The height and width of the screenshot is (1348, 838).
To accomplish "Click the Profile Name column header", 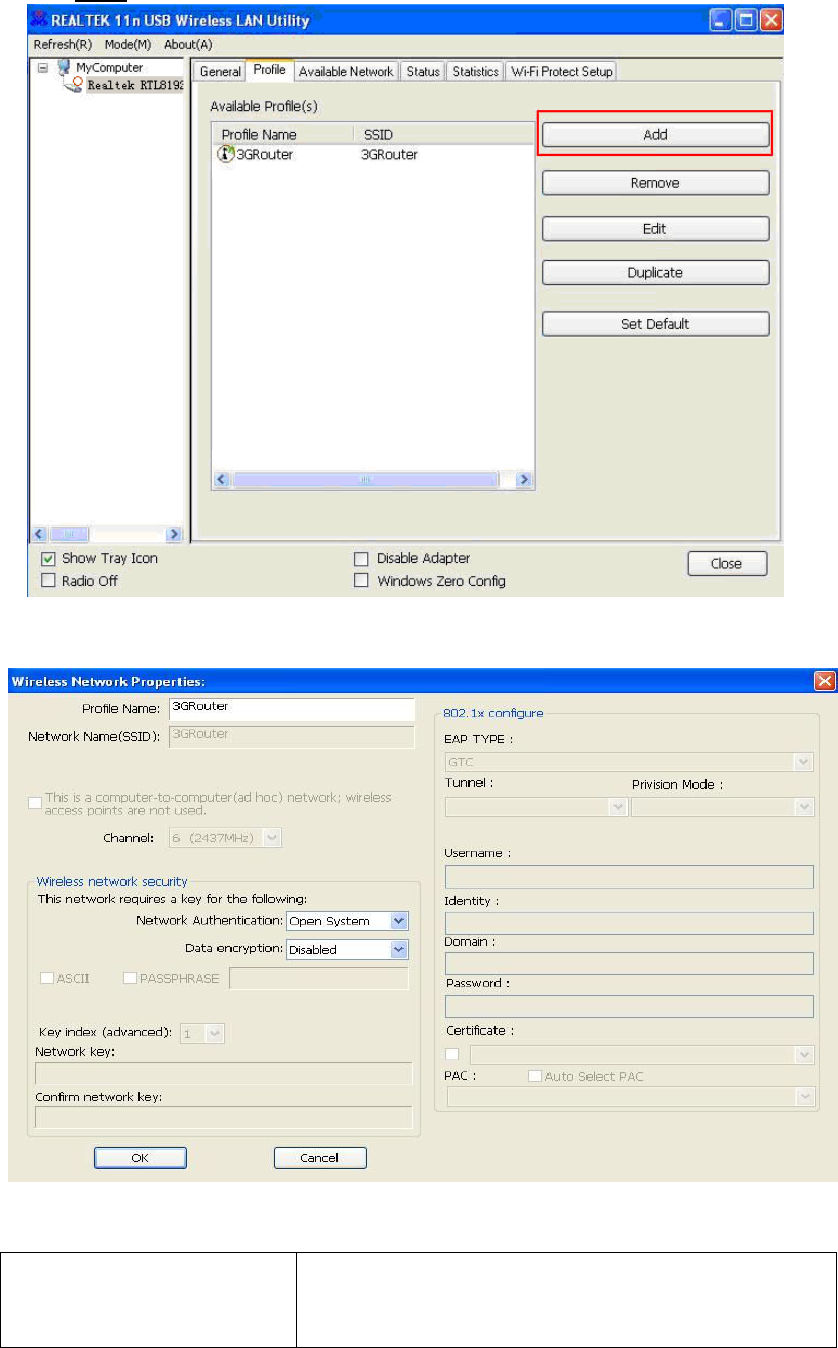I will [x=282, y=134].
